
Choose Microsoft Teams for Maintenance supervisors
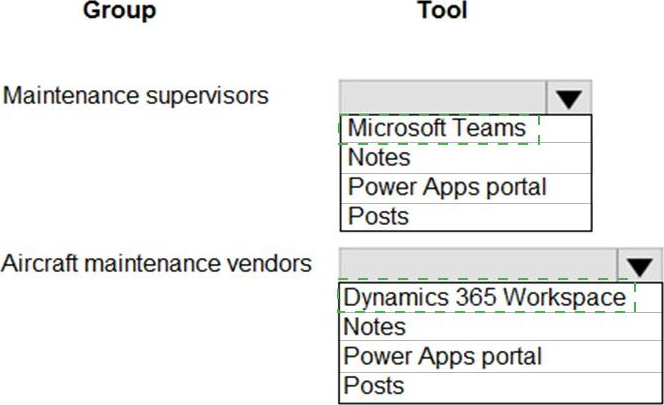437,129
